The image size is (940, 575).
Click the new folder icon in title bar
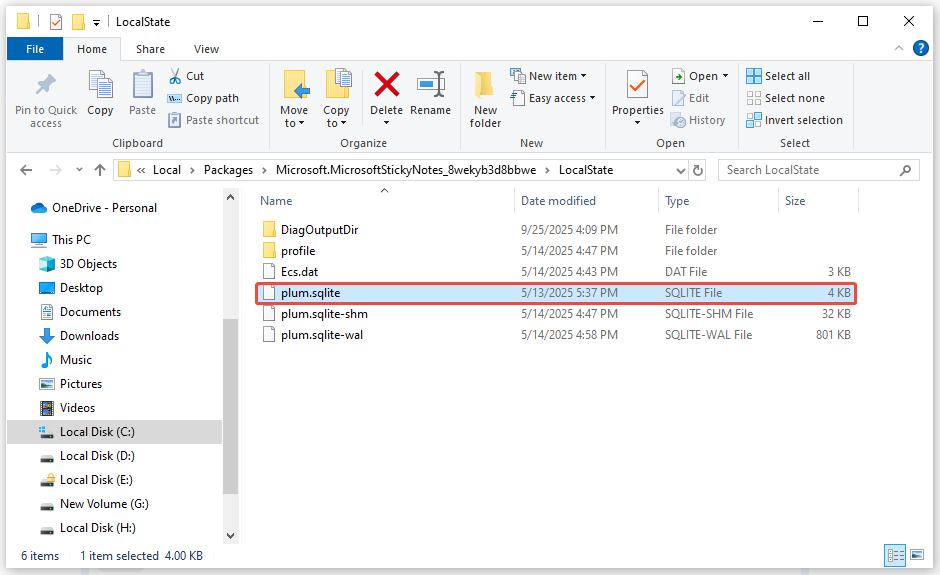click(78, 22)
